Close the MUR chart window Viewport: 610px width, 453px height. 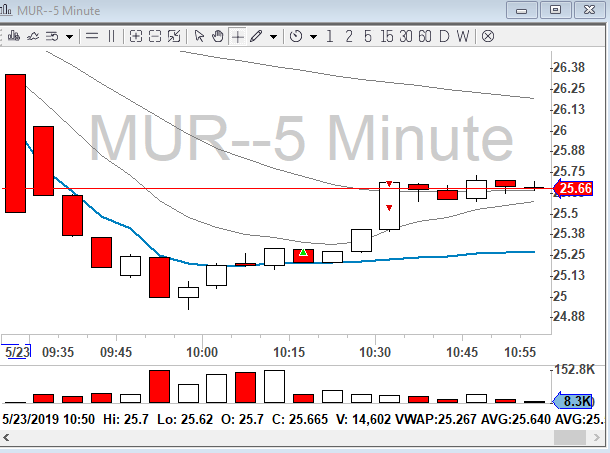coord(589,10)
